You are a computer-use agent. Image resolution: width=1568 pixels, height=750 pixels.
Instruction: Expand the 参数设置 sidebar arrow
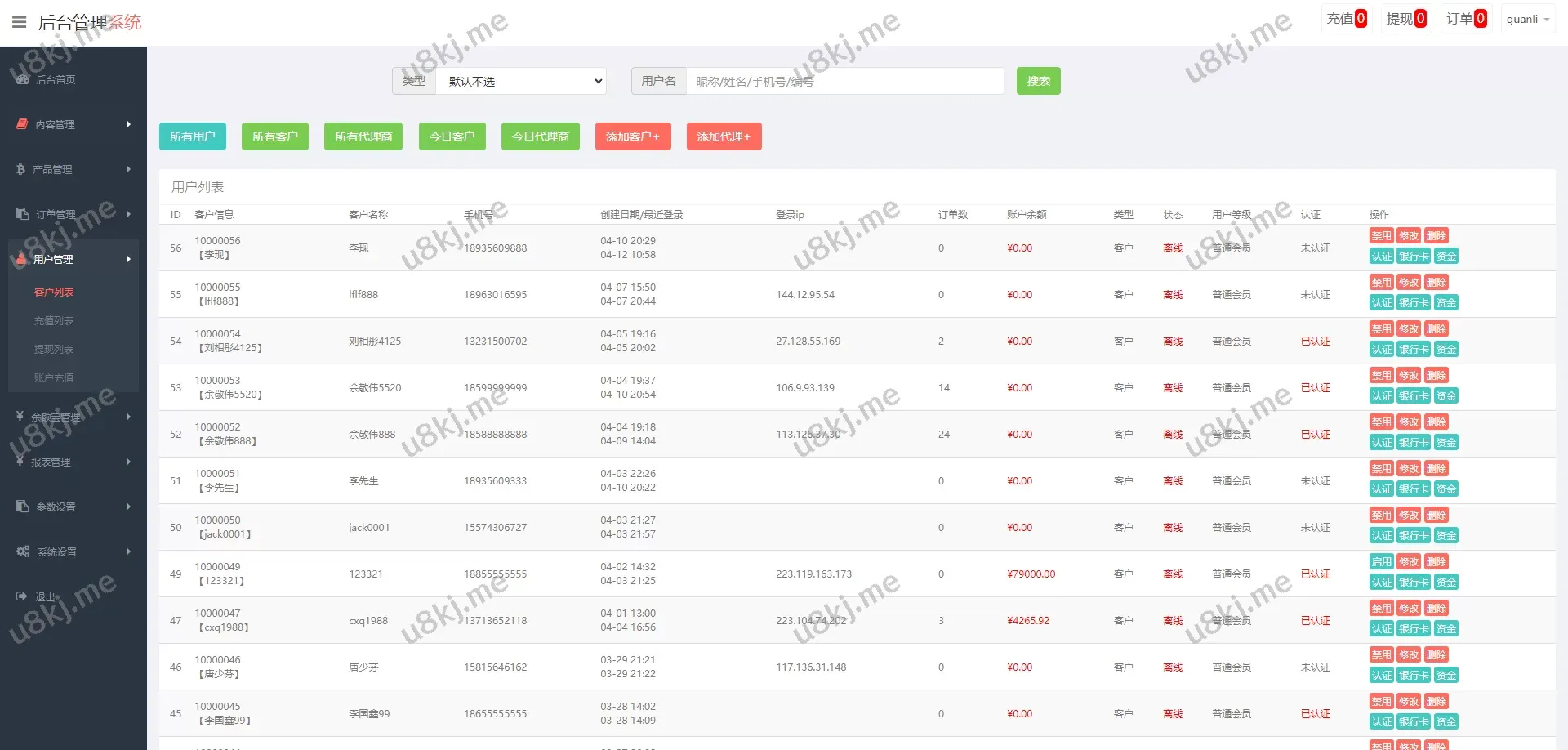(128, 507)
